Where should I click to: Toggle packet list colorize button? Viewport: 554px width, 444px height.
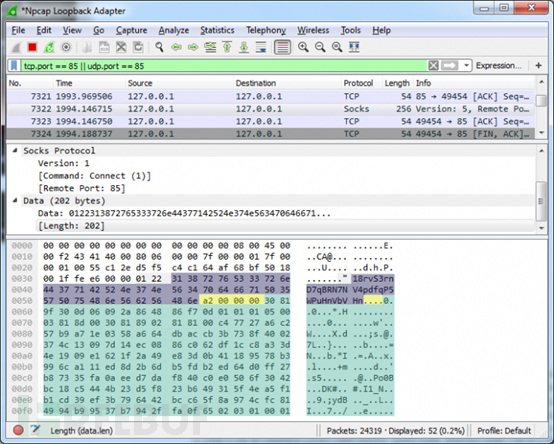point(283,47)
